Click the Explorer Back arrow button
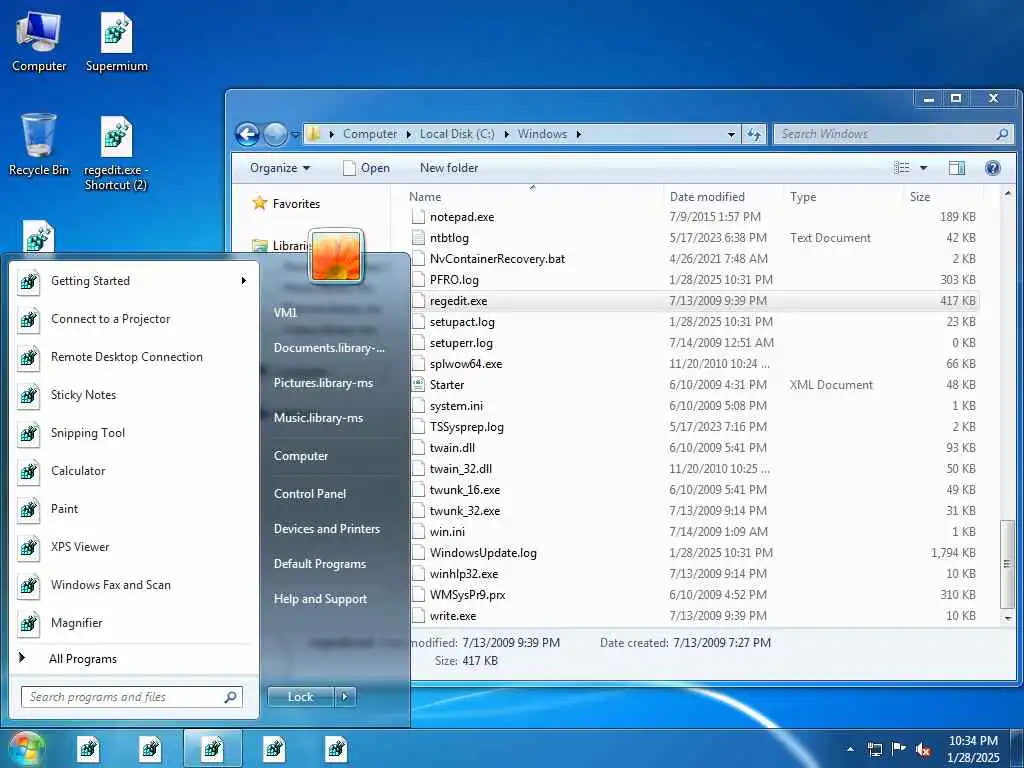The width and height of the screenshot is (1024, 768). coord(247,135)
